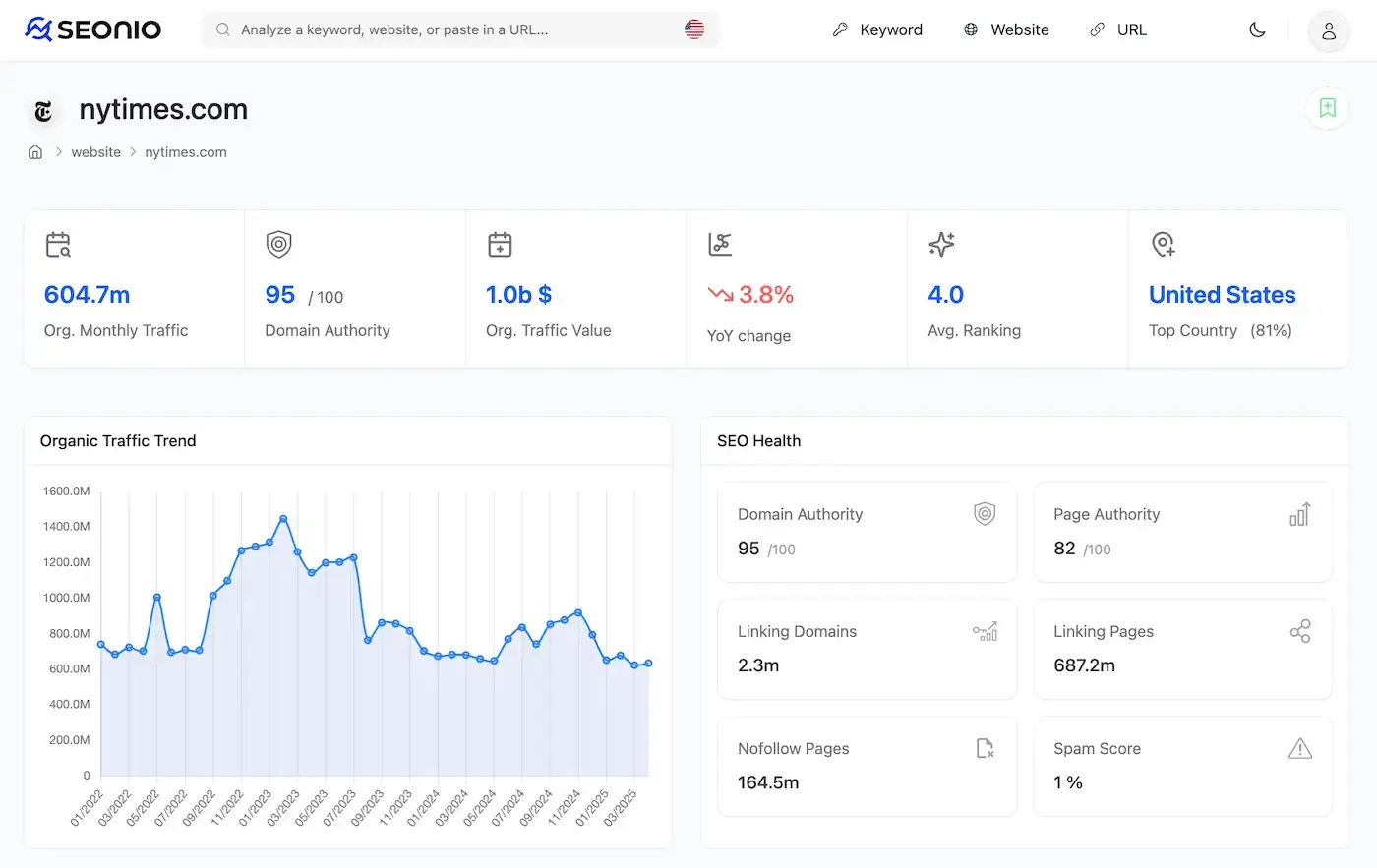Screen dimensions: 1377x868
Task: Click the Page Authority chart icon
Action: pos(1299,514)
